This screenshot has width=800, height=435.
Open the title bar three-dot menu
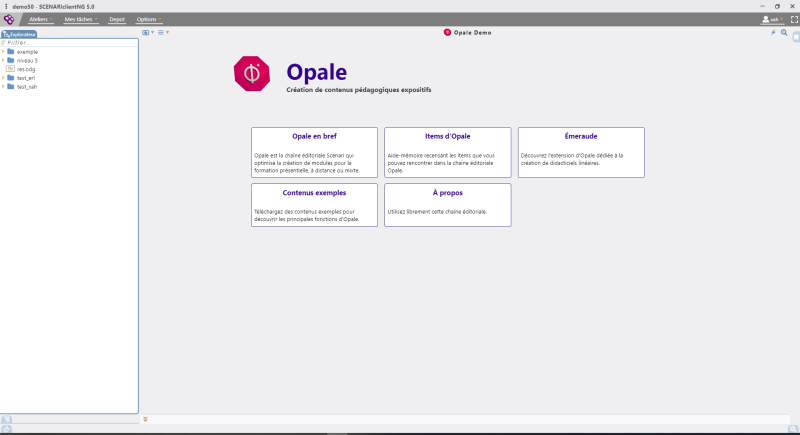click(6, 7)
